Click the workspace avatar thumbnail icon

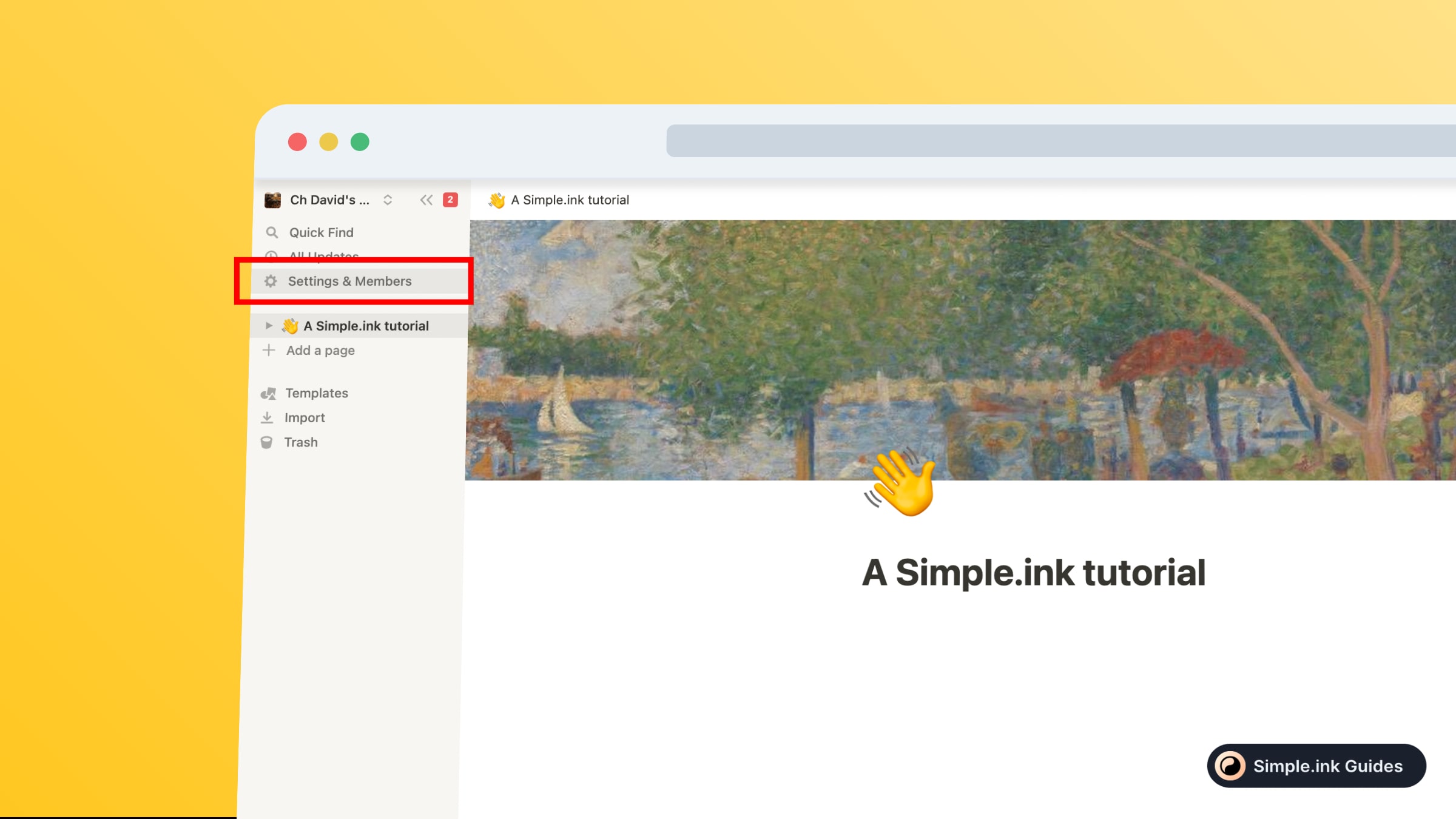pyautogui.click(x=272, y=200)
